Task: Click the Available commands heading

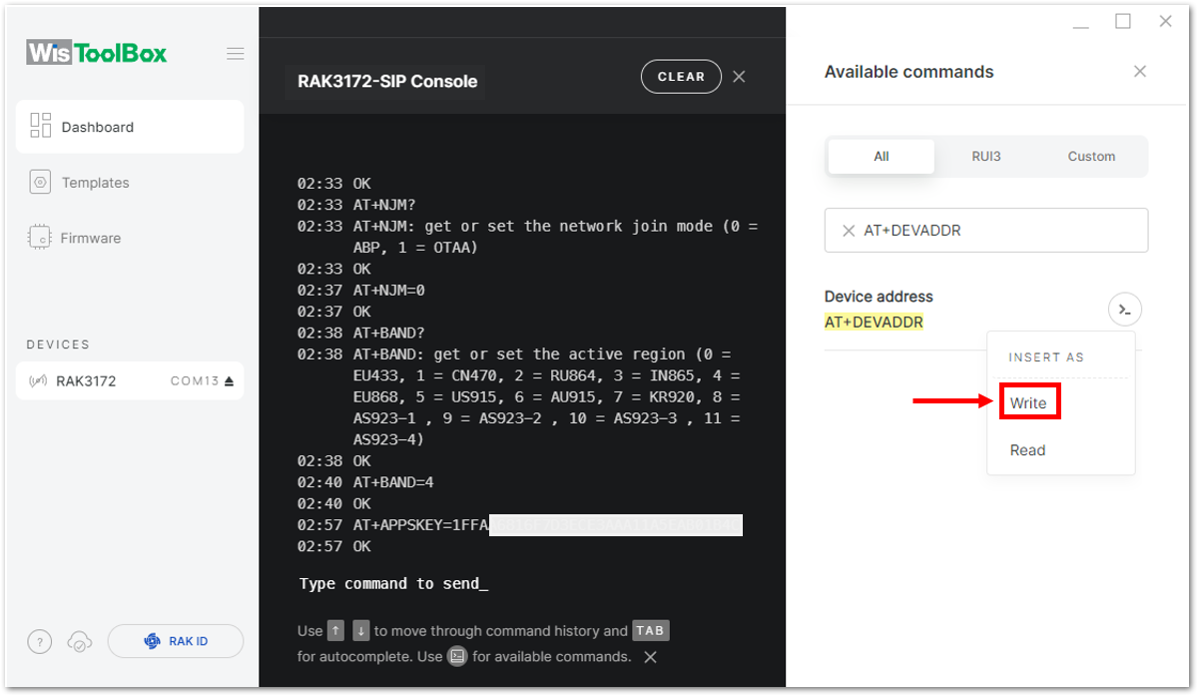Action: pyautogui.click(x=909, y=72)
